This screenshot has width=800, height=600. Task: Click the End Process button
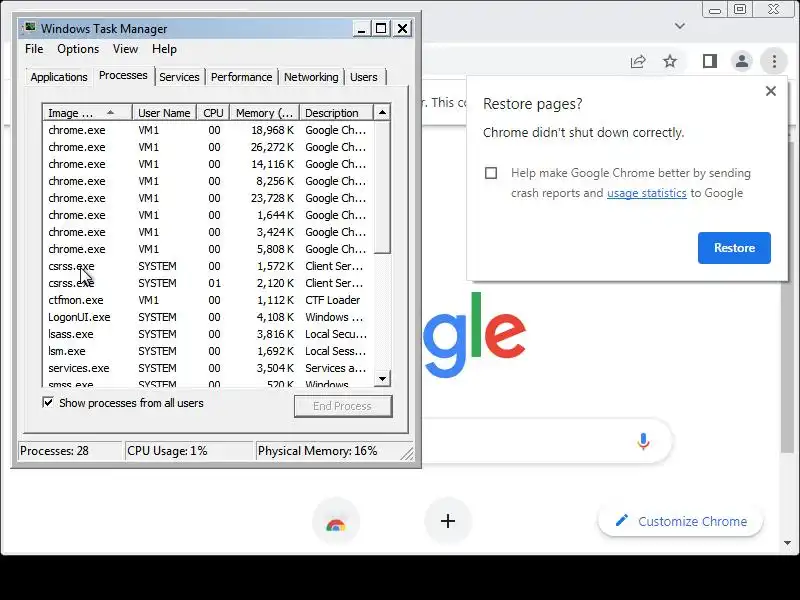coord(343,406)
